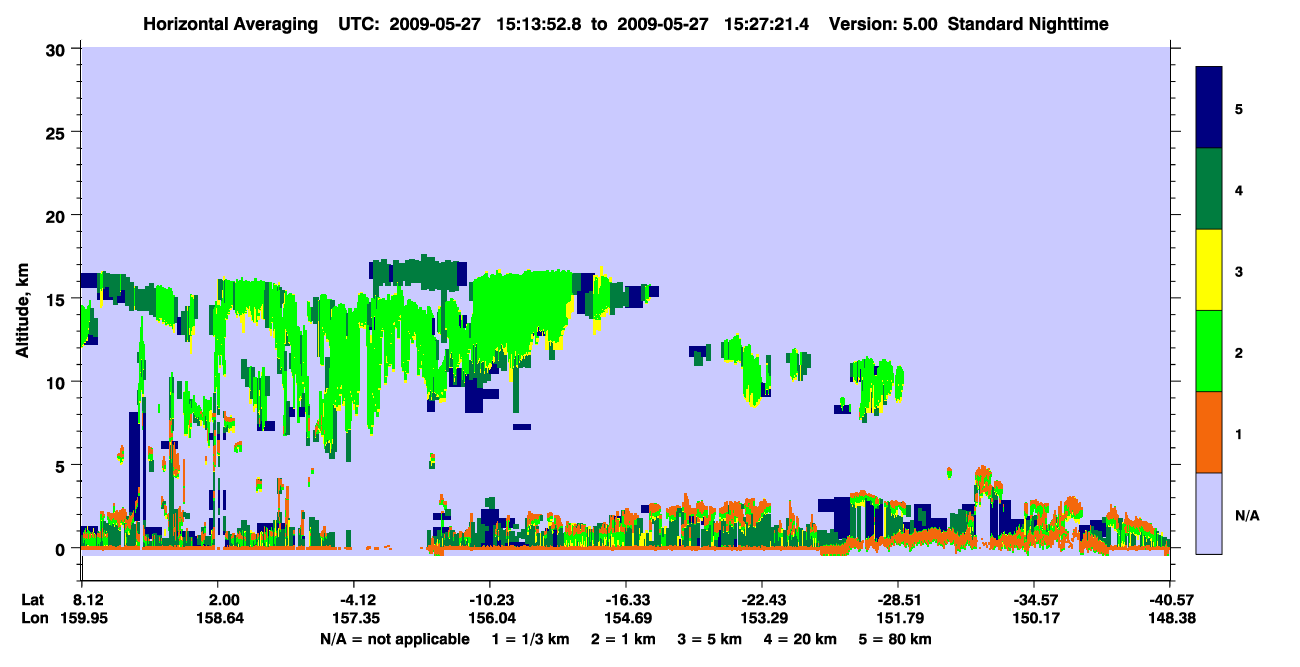Click the 'Lat' row label
The image size is (1300, 667).
(33, 600)
